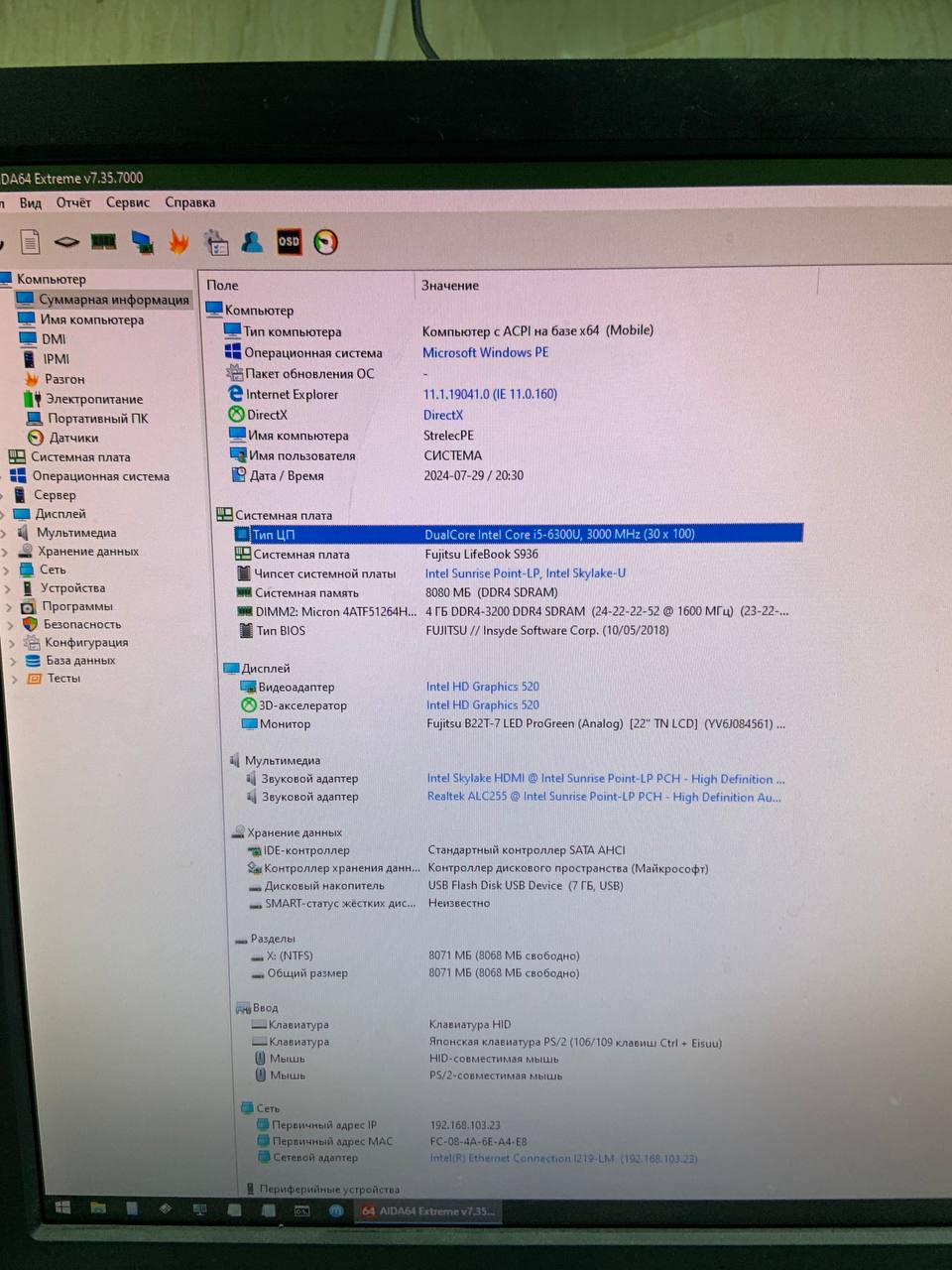Open the user profile icon in toolbar
Screen dimensions: 952x1270
point(252,241)
